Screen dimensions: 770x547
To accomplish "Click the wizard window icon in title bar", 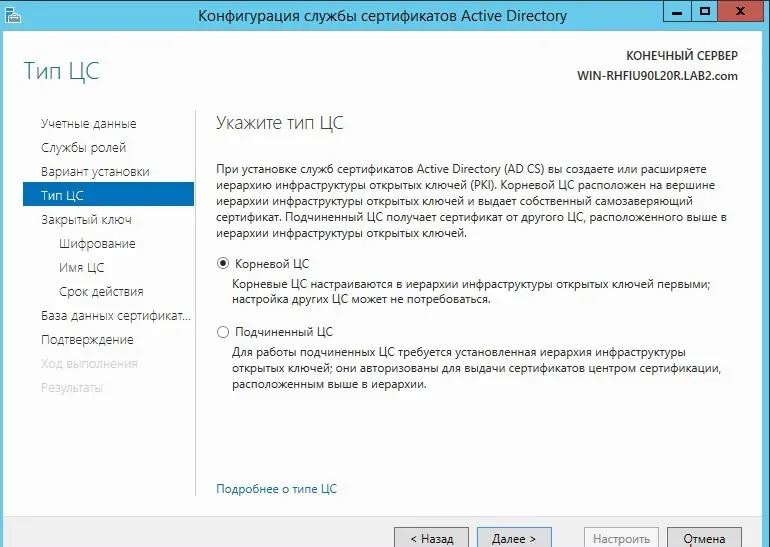I will tap(11, 15).
